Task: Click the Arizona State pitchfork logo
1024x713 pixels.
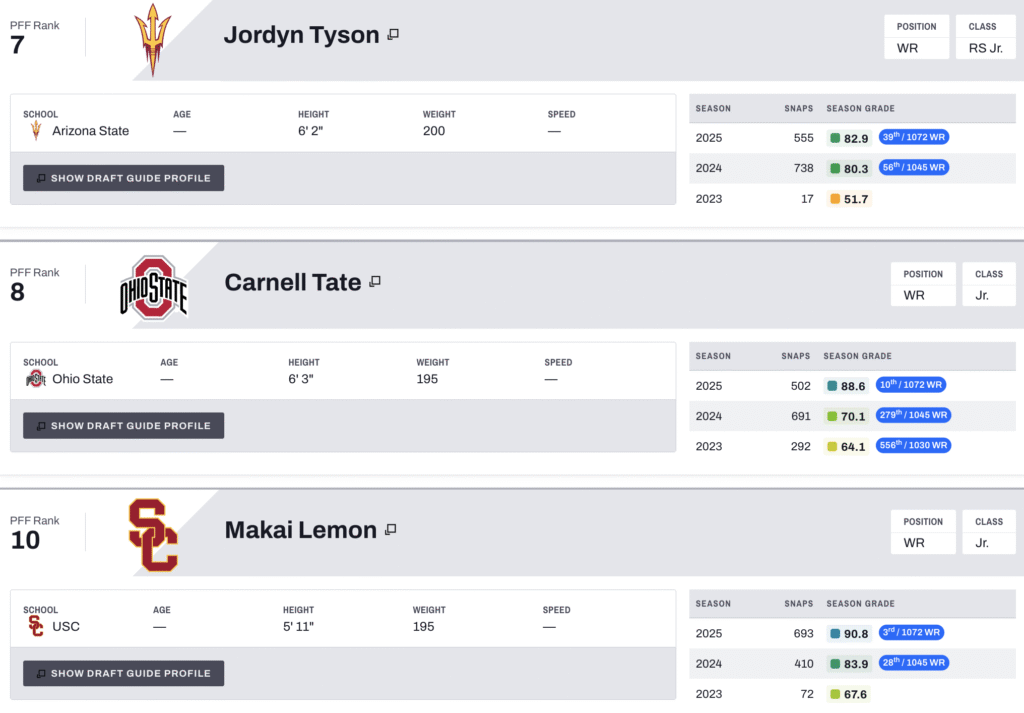Action: click(153, 40)
